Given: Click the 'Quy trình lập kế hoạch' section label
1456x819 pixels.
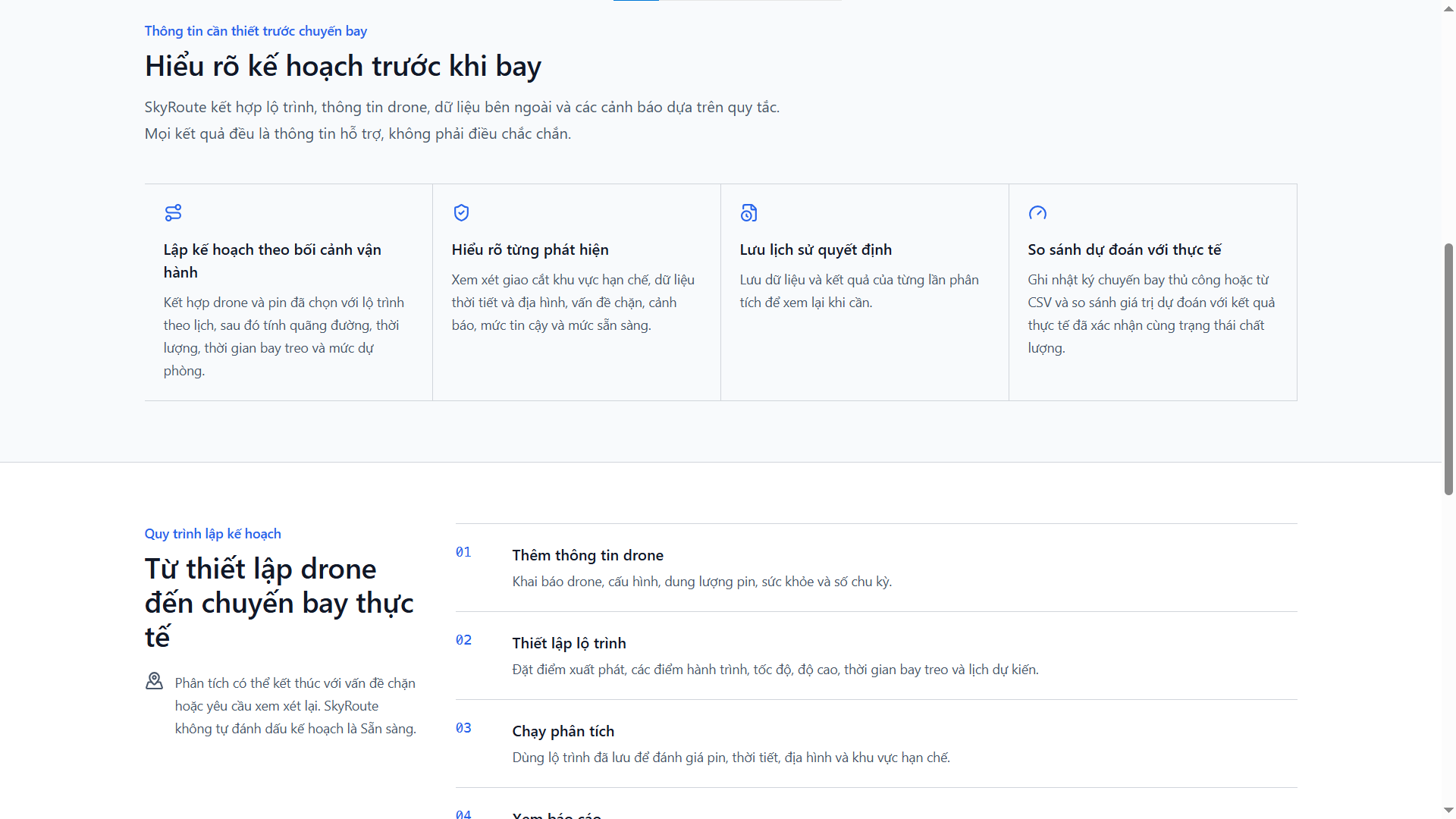Looking at the screenshot, I should click(213, 534).
